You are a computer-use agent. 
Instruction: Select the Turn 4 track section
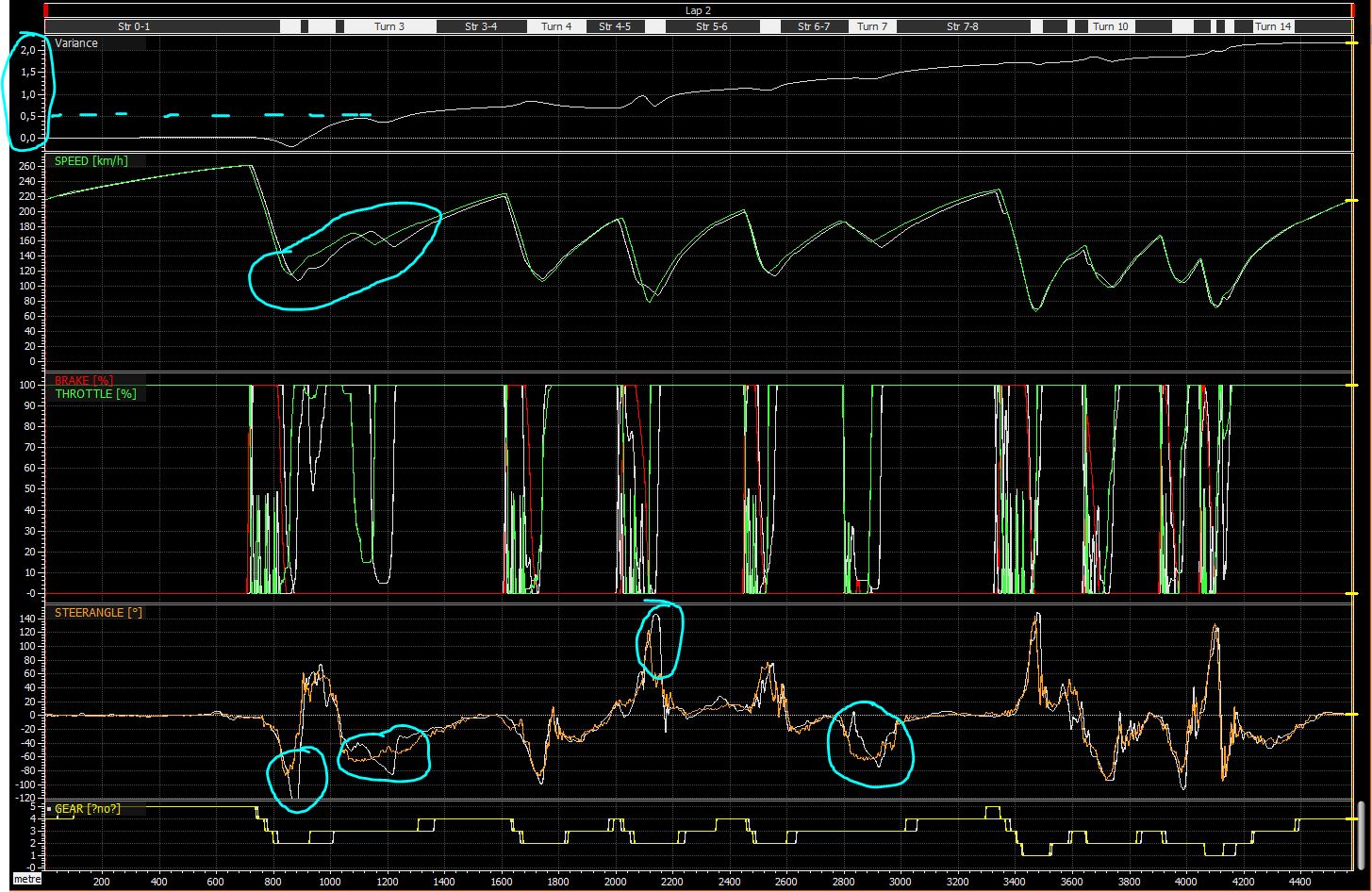click(x=556, y=26)
